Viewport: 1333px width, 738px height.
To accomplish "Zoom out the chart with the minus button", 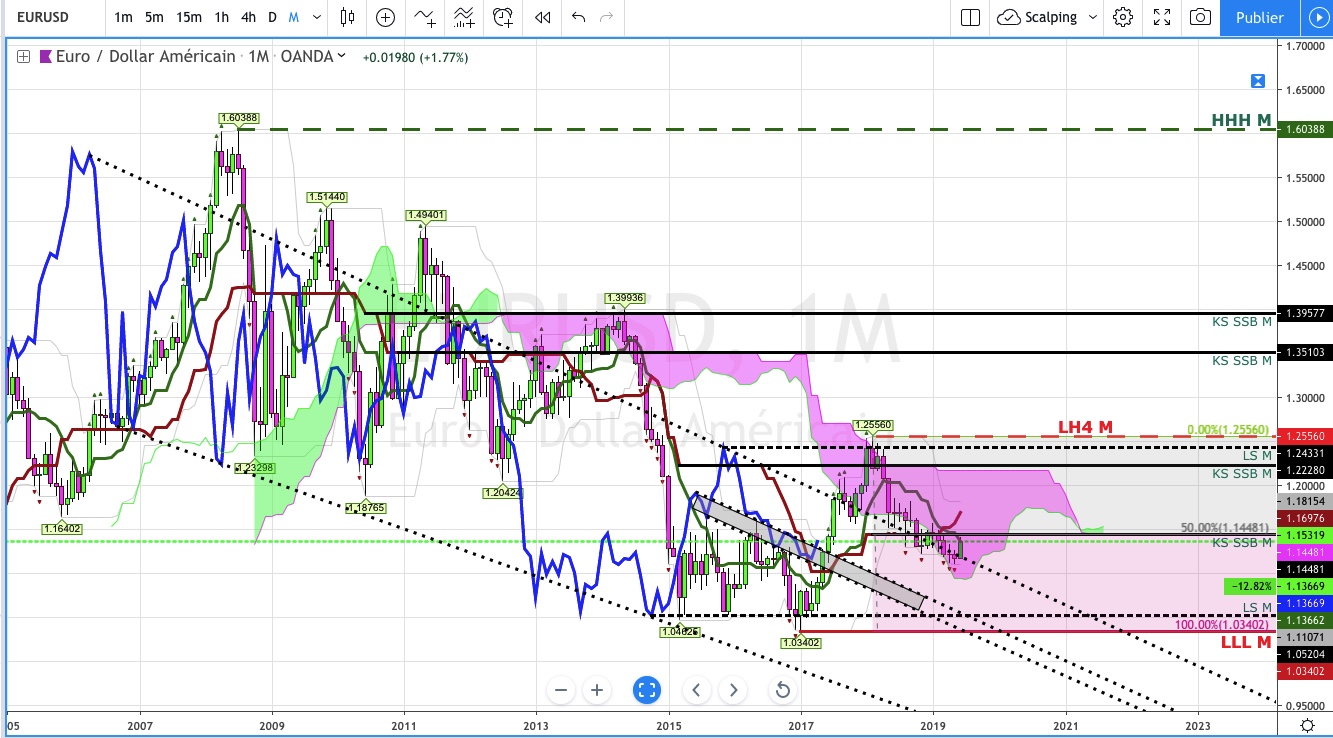I will (561, 690).
